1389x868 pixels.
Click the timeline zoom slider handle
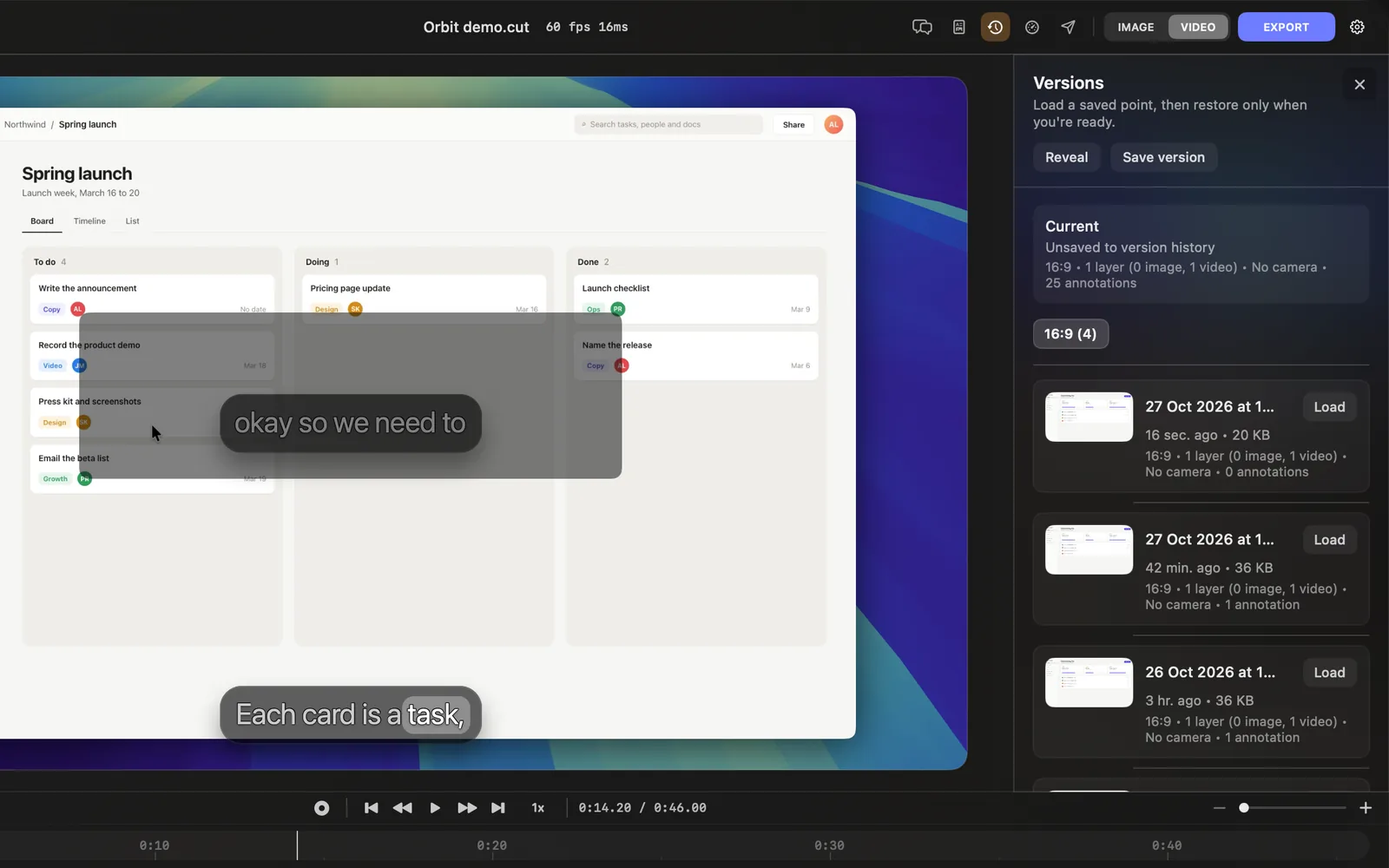(1244, 808)
